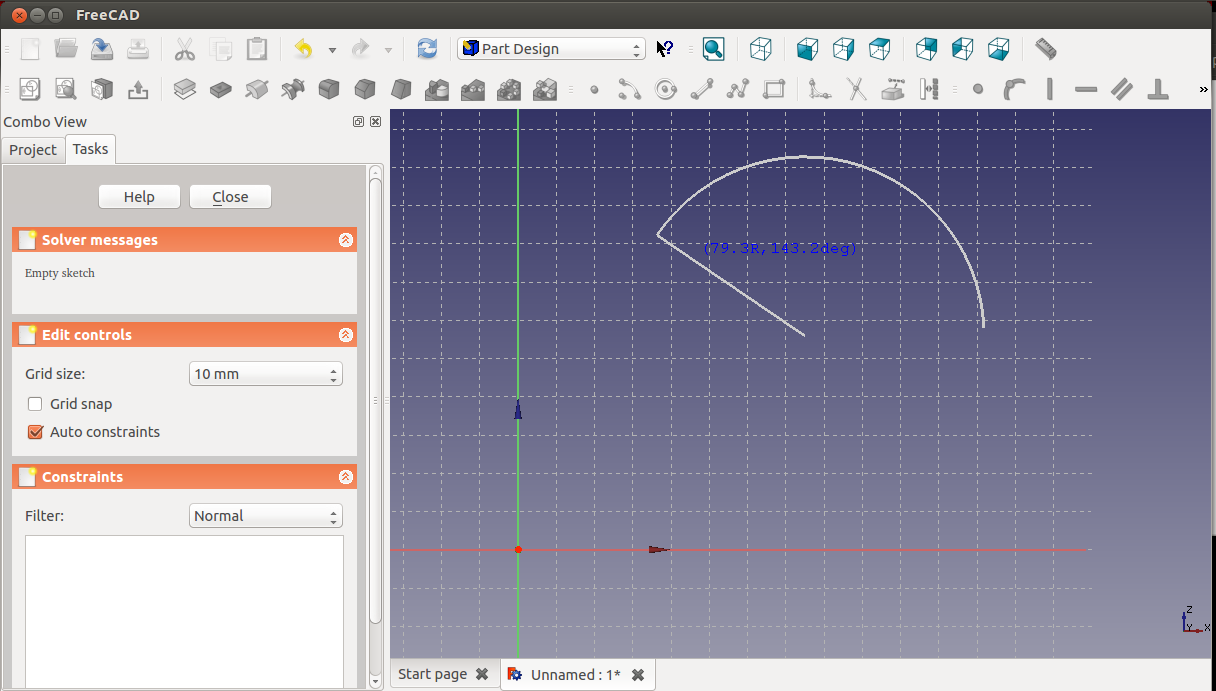Click the Close button in Tasks
This screenshot has height=691, width=1216.
tap(230, 197)
